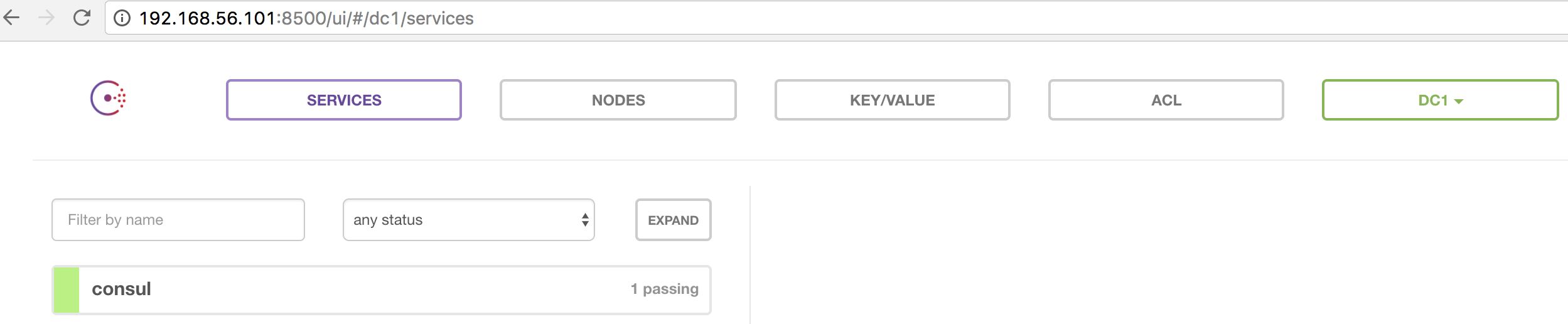Focus the Filter by name field

click(x=178, y=220)
